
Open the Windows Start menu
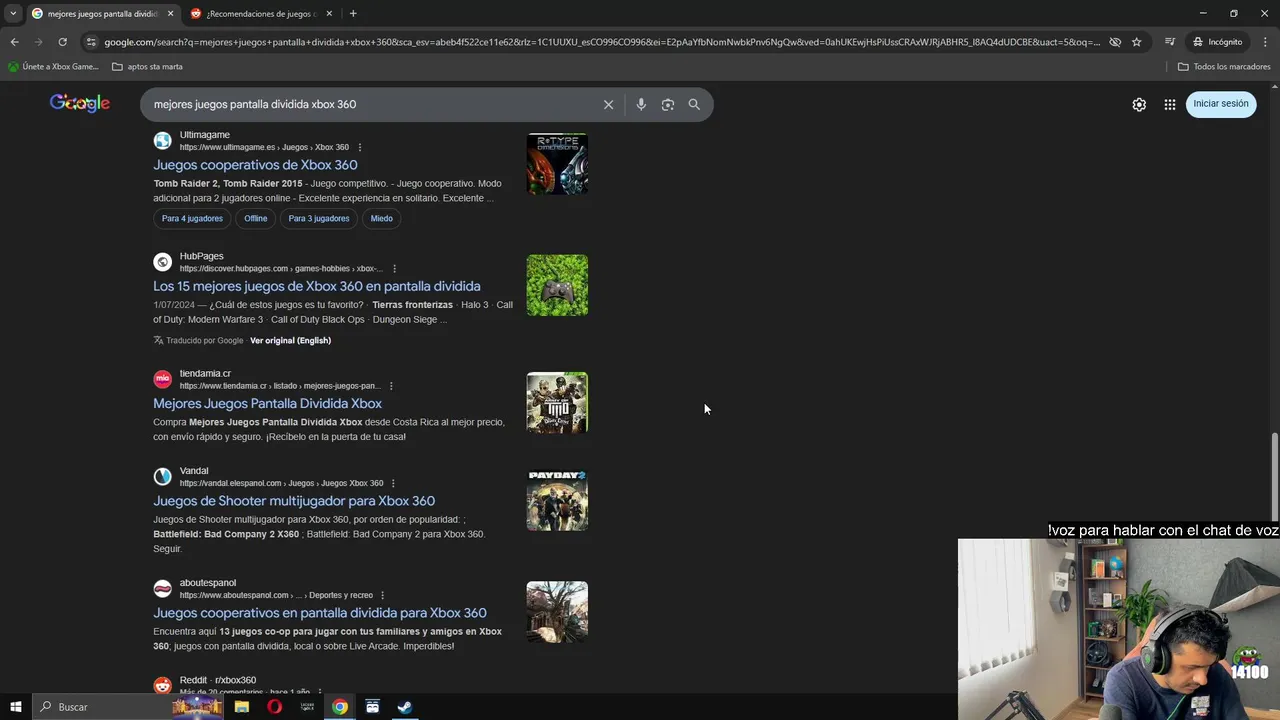coord(15,707)
